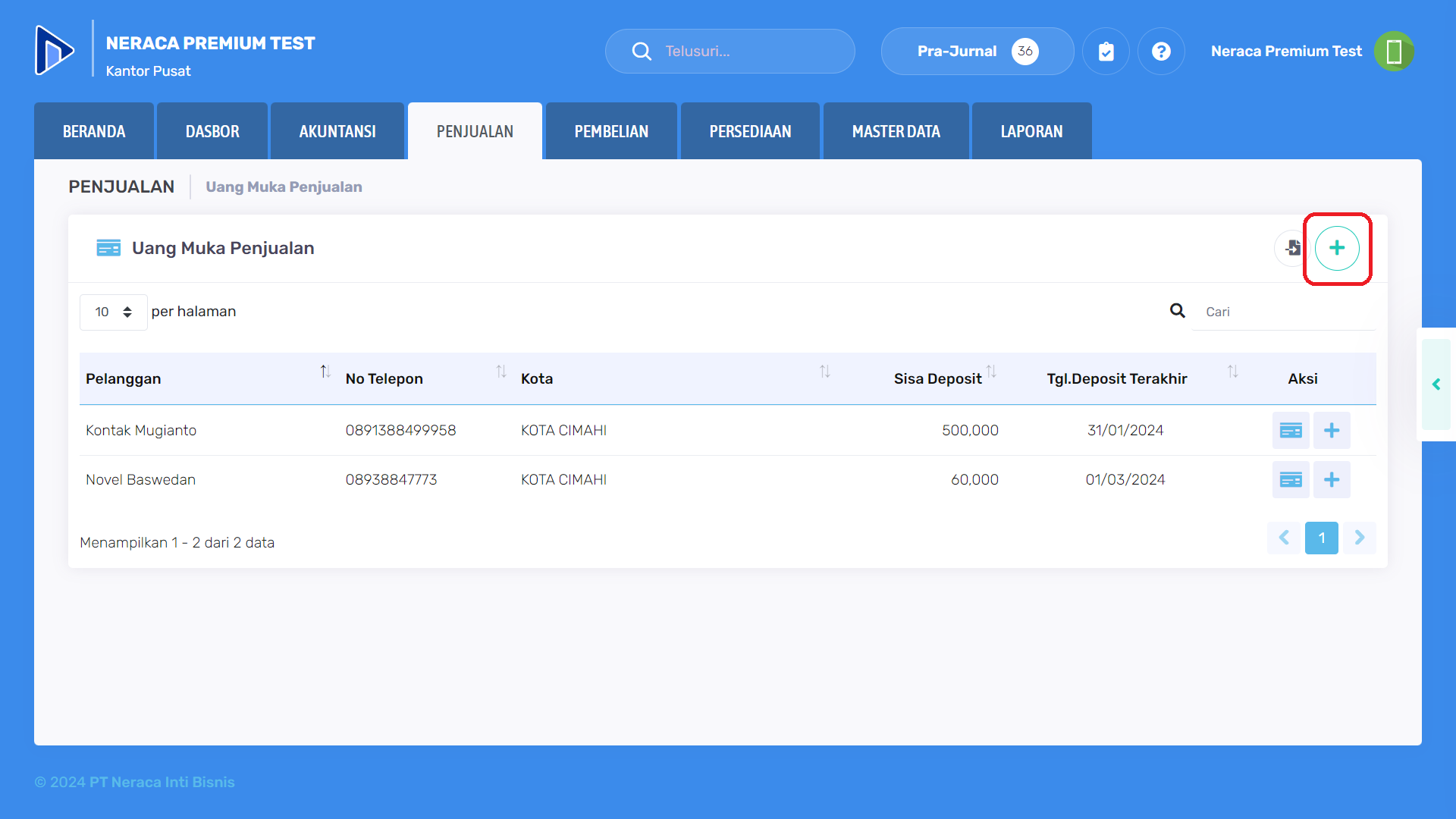1456x819 pixels.
Task: Click the search magnifier icon in Telusuri bar
Action: tap(642, 51)
